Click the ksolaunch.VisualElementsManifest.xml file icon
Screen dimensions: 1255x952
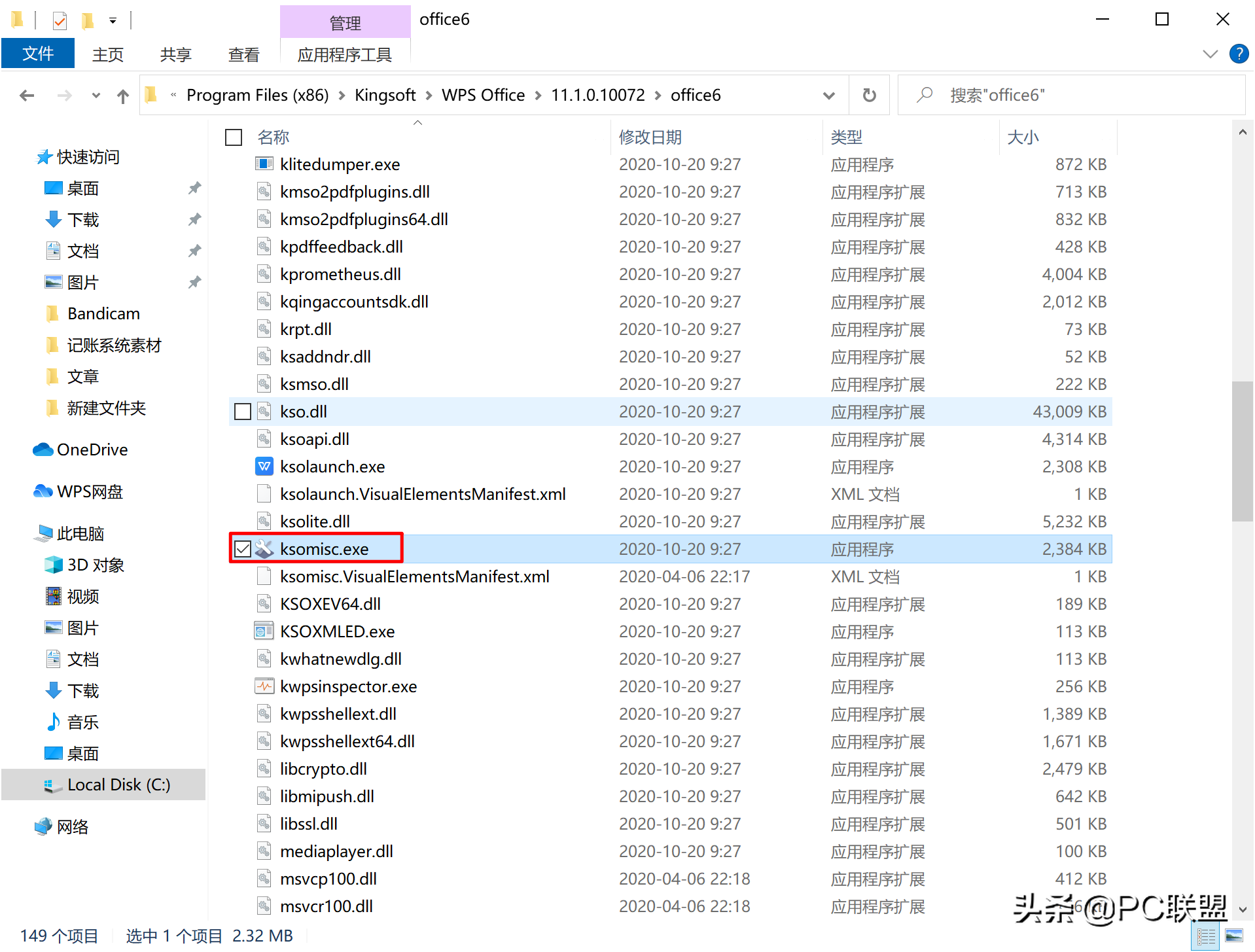[x=264, y=494]
